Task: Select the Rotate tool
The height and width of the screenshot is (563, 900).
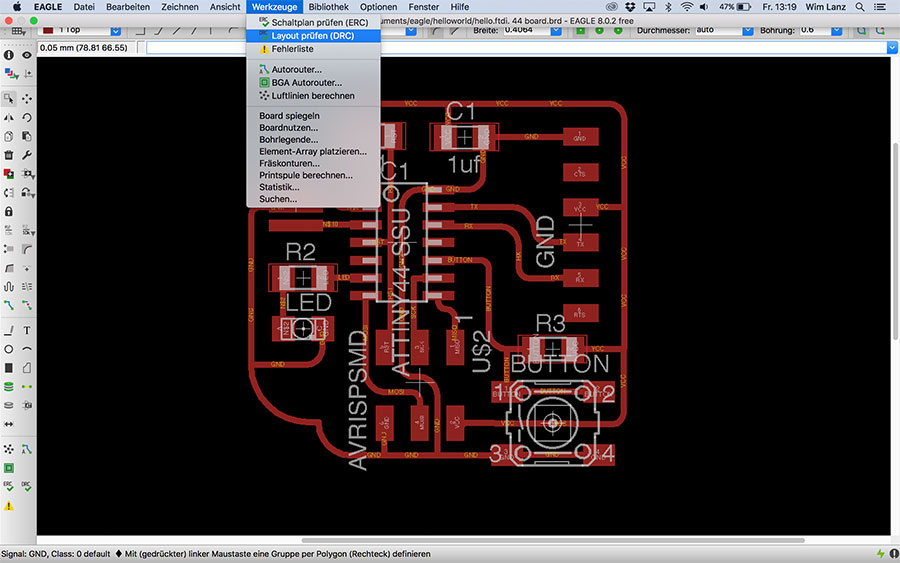Action: [x=27, y=118]
